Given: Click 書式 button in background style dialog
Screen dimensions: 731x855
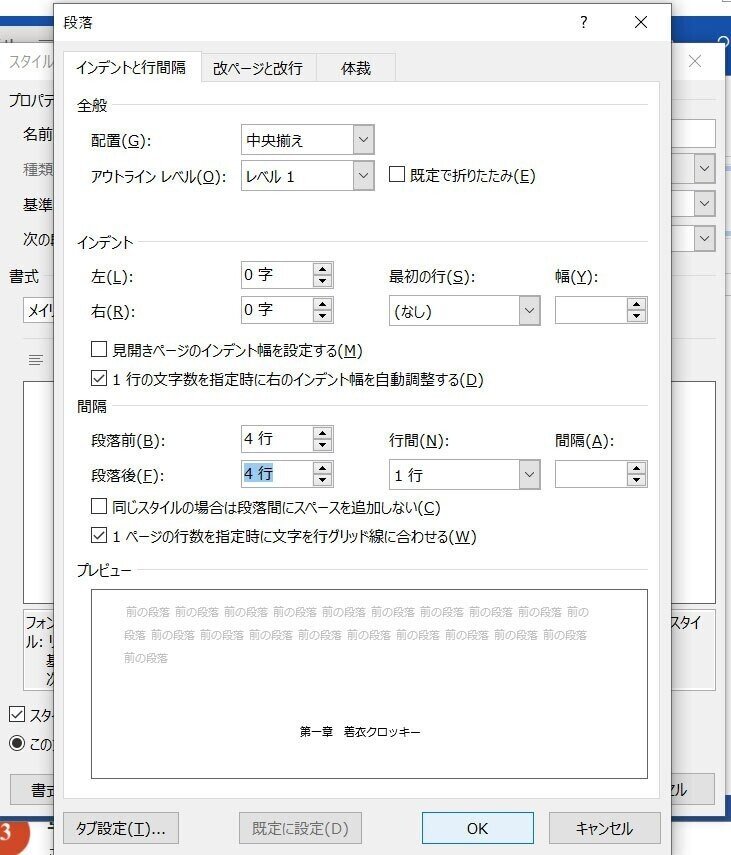Looking at the screenshot, I should (x=32, y=789).
